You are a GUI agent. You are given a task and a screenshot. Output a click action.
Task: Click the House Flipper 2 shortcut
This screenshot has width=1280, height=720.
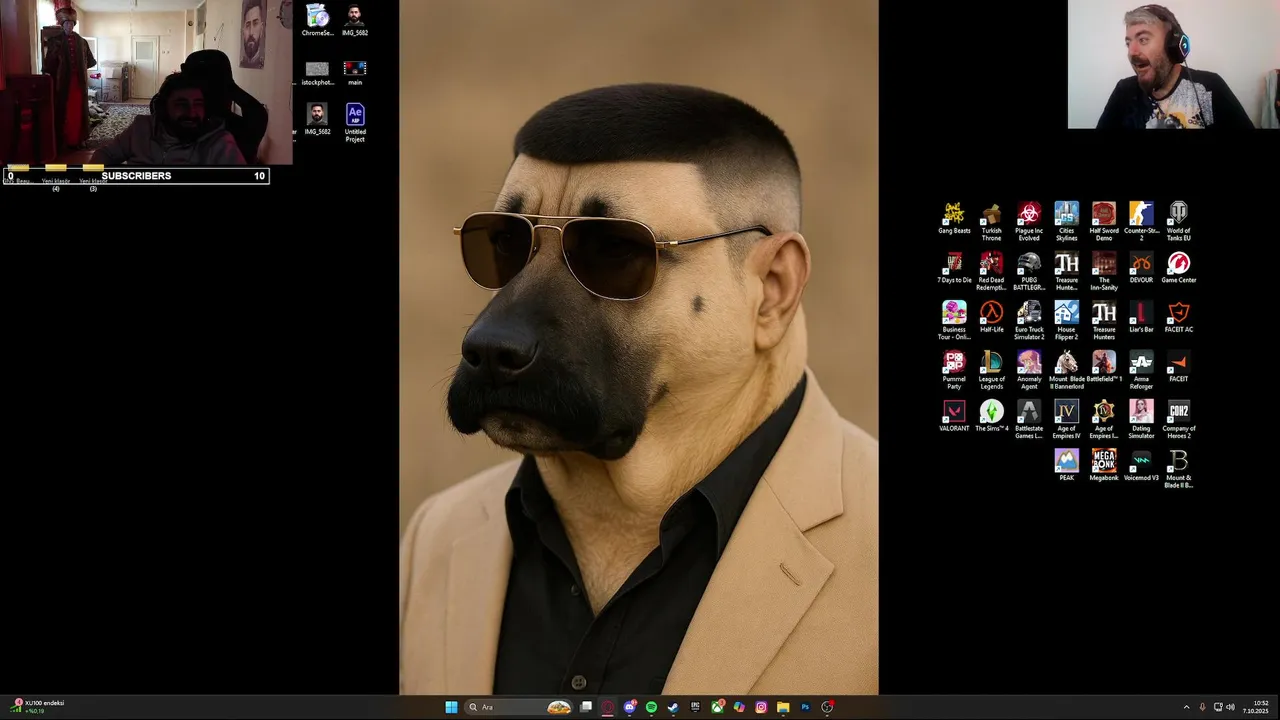[x=1066, y=320]
